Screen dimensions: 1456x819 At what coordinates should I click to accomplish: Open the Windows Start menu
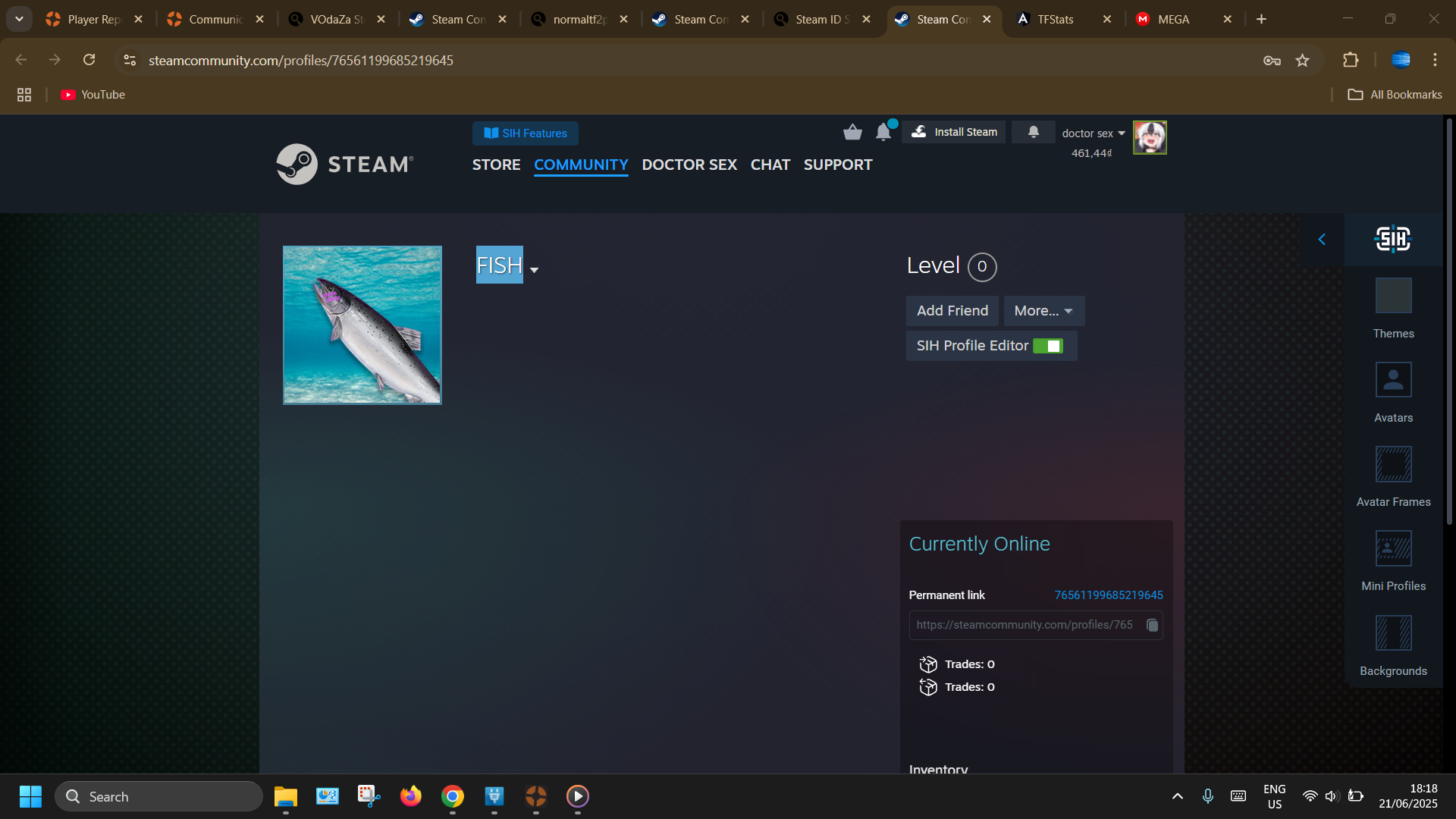[x=30, y=797]
